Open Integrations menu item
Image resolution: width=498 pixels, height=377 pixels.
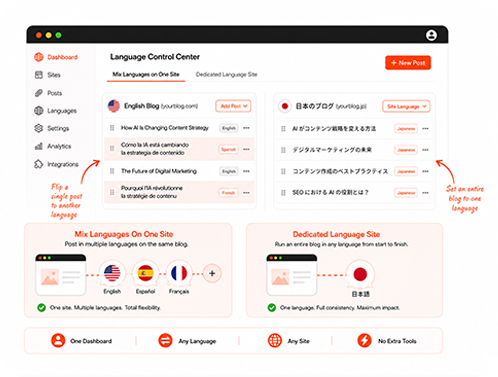click(x=56, y=164)
